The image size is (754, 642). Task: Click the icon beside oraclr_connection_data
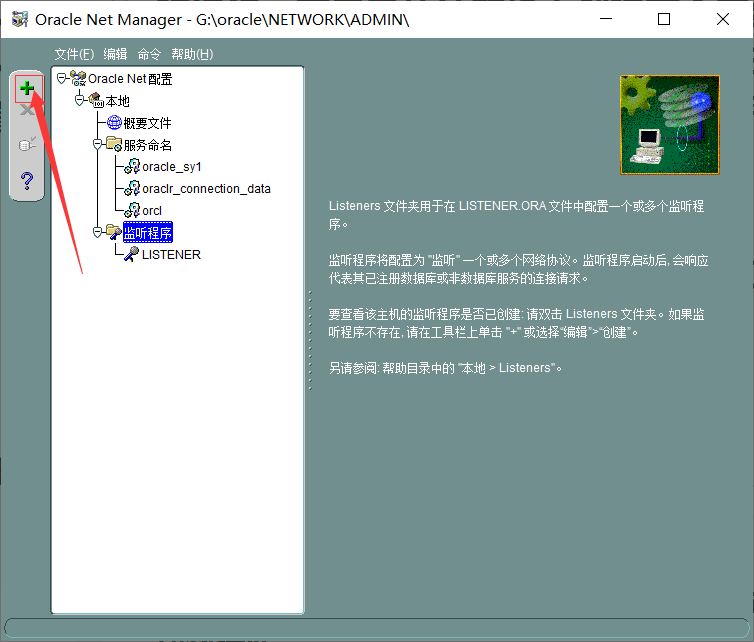(x=132, y=189)
